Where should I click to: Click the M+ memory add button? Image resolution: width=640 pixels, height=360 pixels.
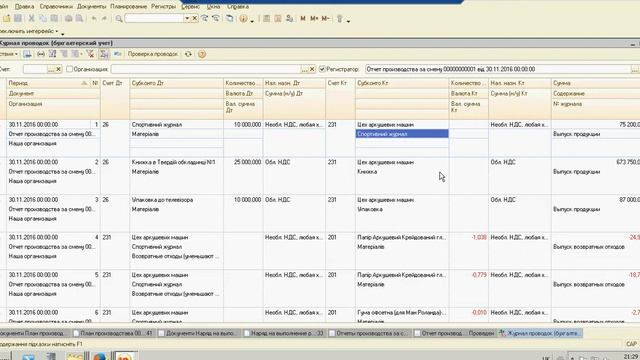click(314, 18)
